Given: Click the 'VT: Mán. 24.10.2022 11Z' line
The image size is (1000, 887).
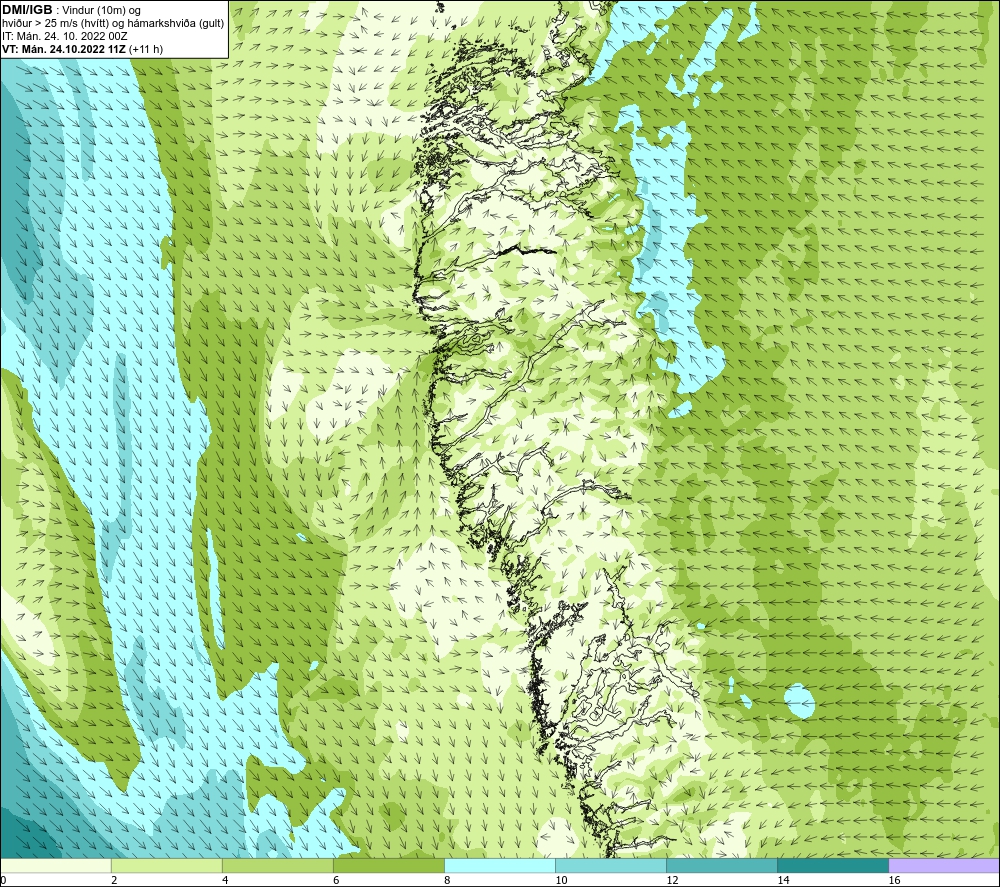Looking at the screenshot, I should pos(64,49).
